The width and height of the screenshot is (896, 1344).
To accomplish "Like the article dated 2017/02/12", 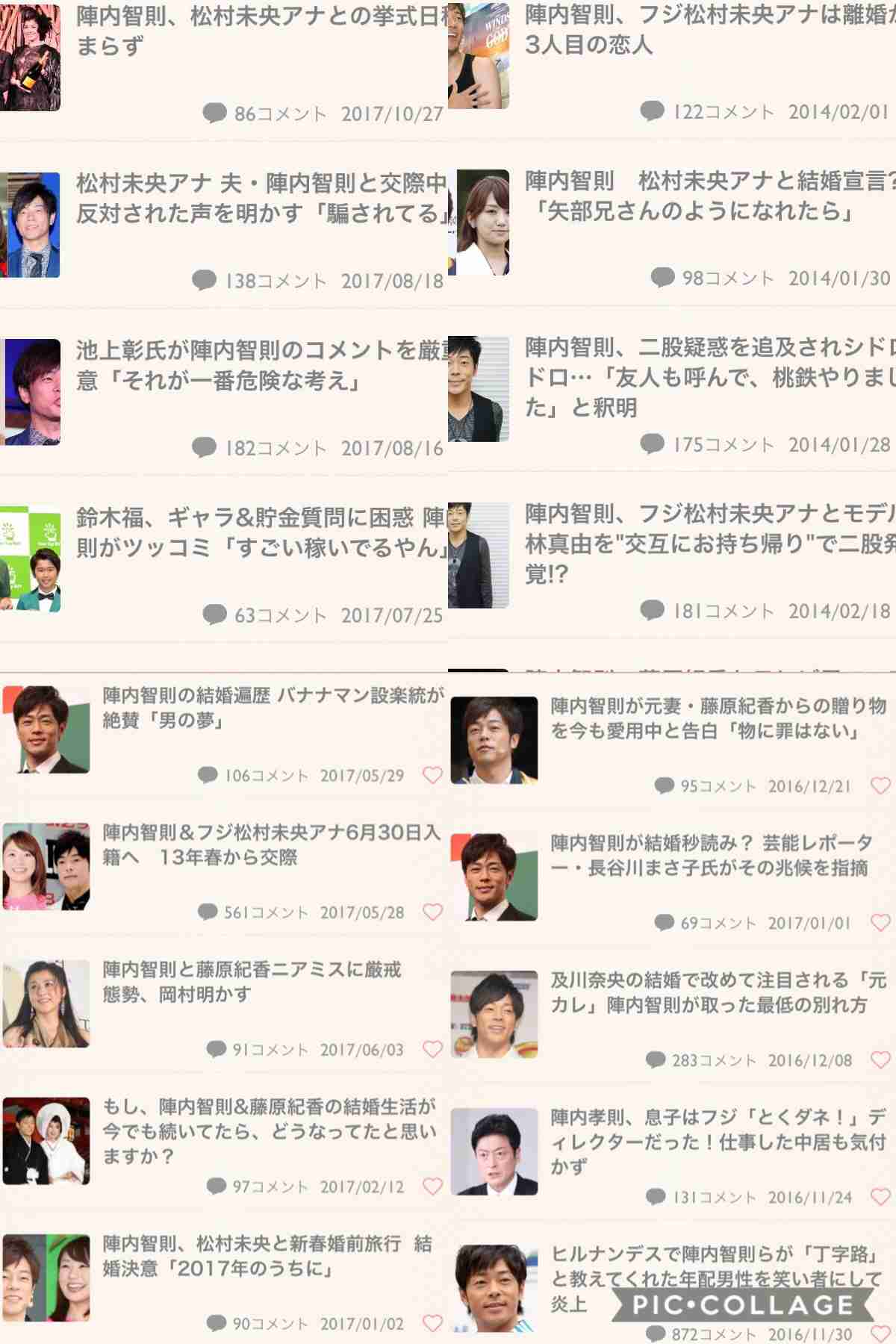I will [x=432, y=1186].
